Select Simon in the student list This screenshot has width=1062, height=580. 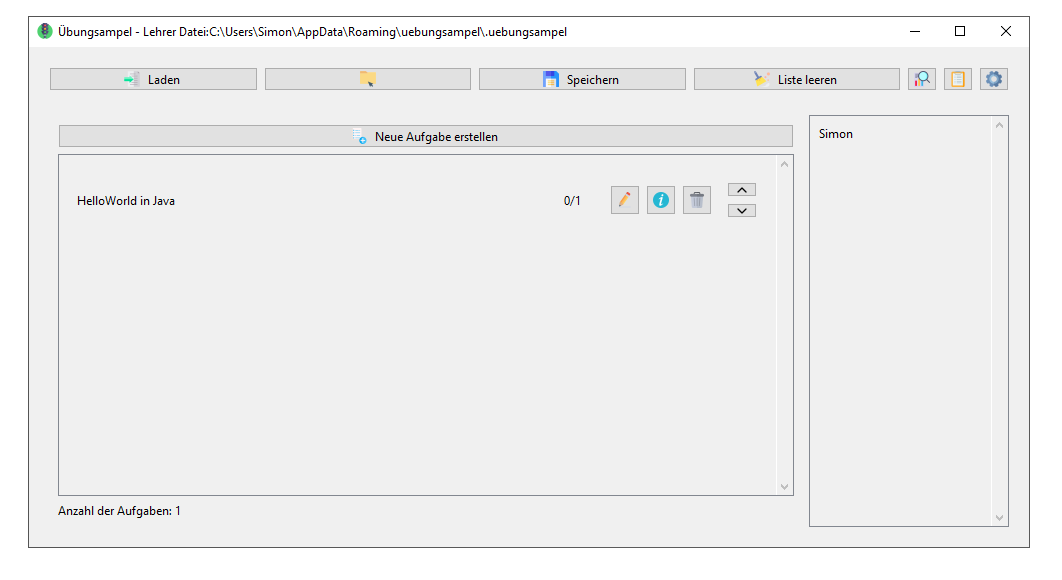tap(836, 134)
